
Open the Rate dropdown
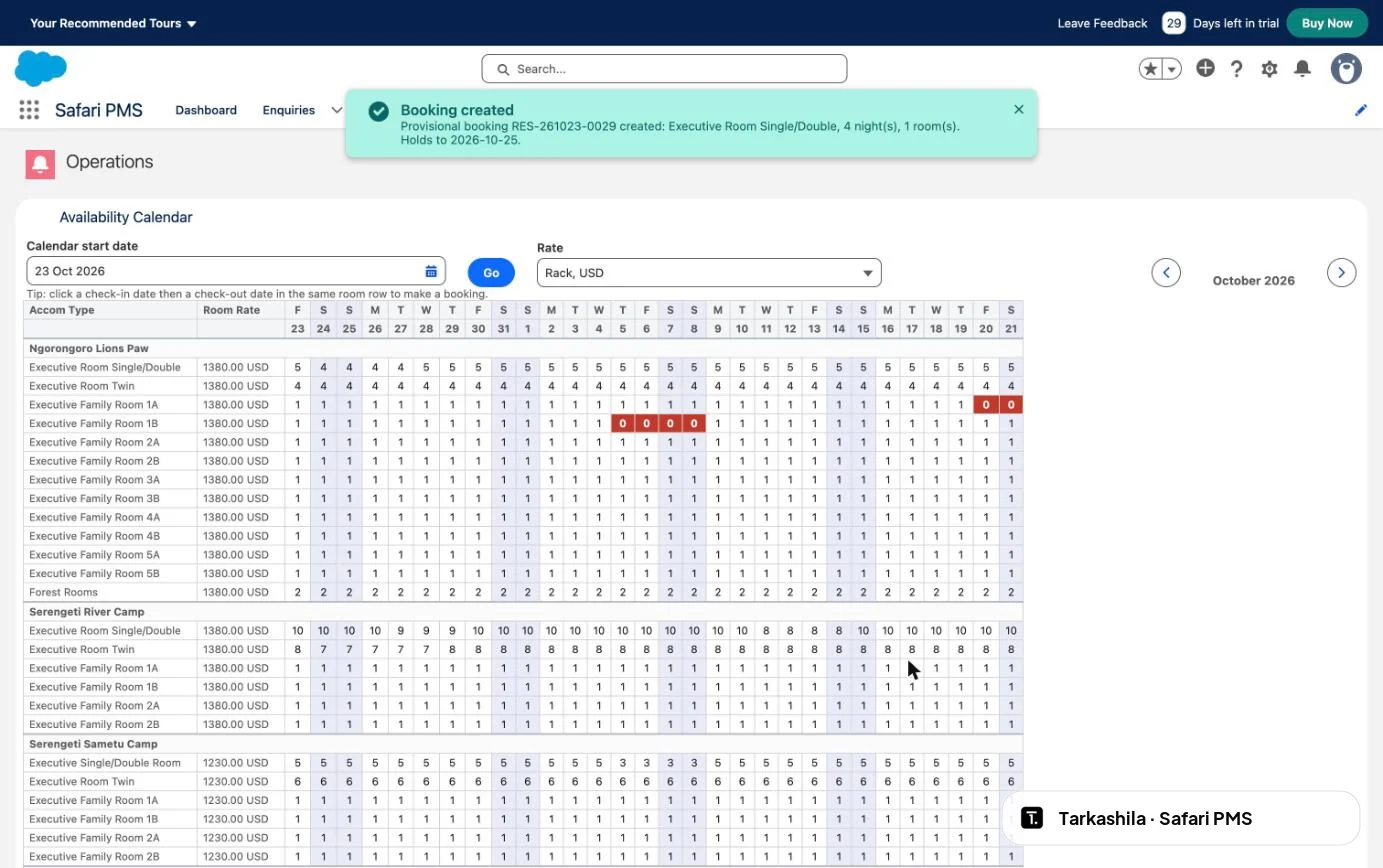pos(709,273)
